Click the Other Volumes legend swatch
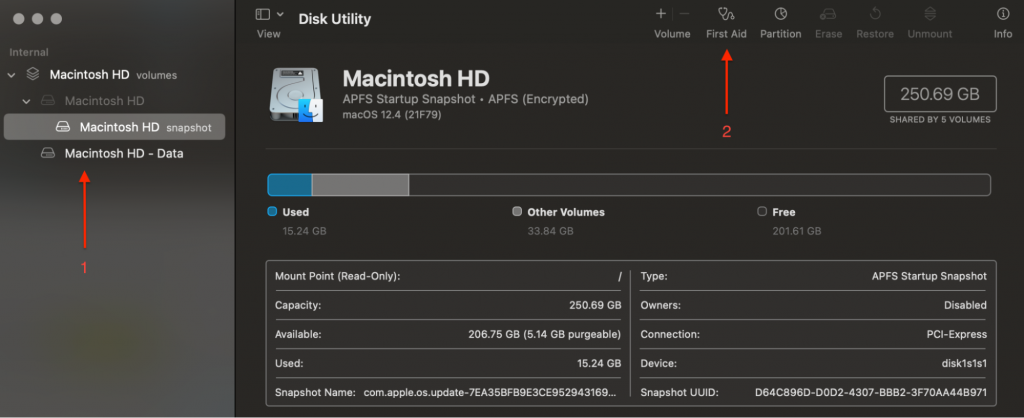Image resolution: width=1024 pixels, height=418 pixels. pyautogui.click(x=517, y=212)
